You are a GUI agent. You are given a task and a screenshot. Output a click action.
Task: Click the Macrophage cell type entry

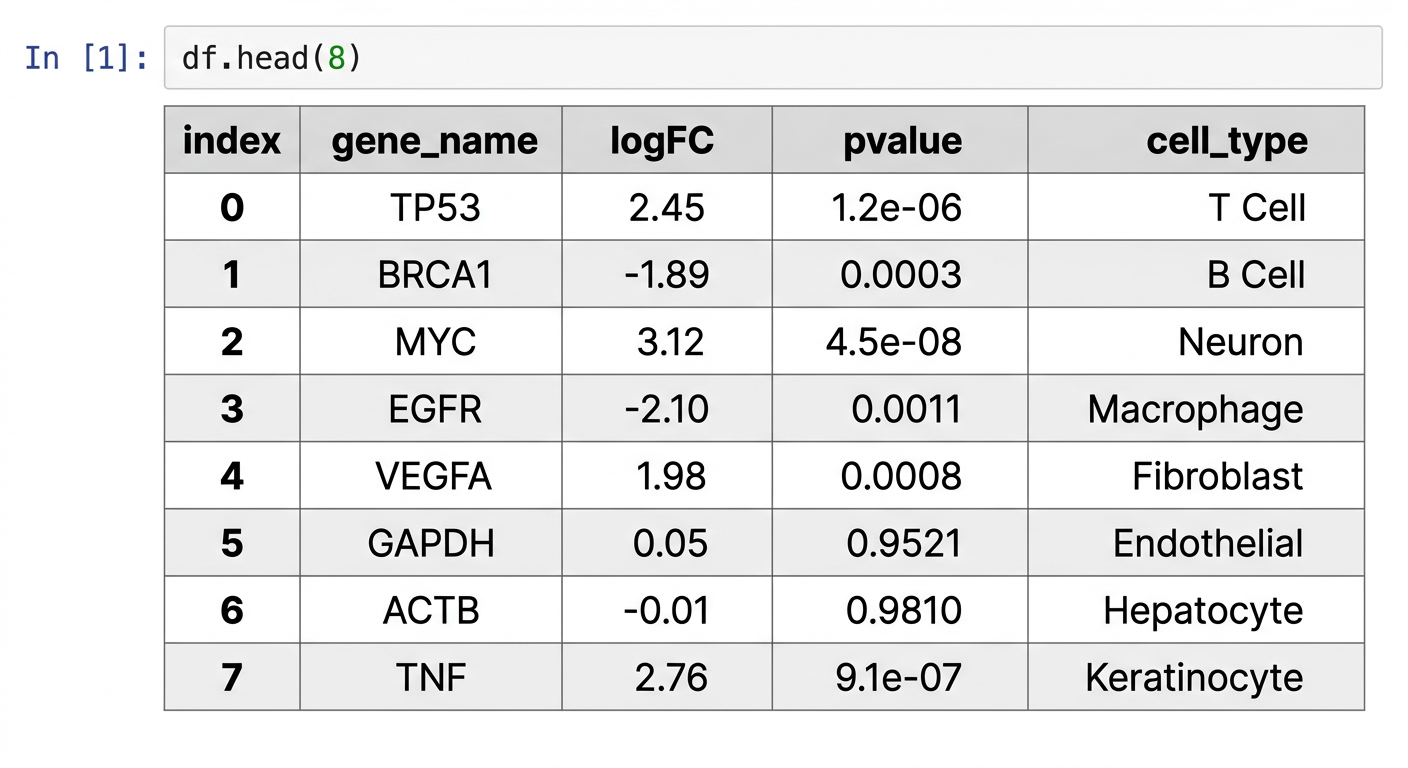pos(1195,409)
